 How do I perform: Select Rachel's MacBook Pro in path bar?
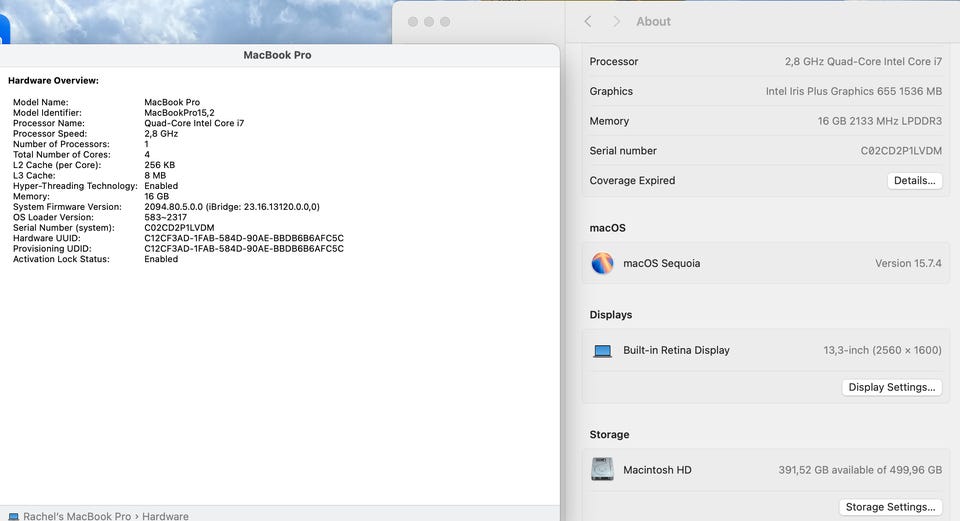click(x=77, y=516)
